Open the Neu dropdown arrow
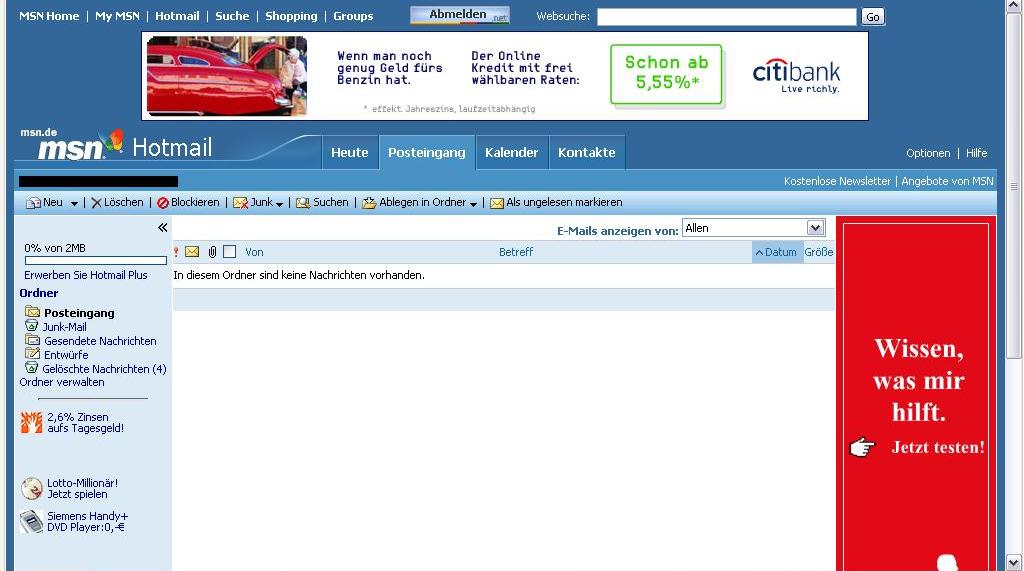This screenshot has width=1024, height=571. 74,204
